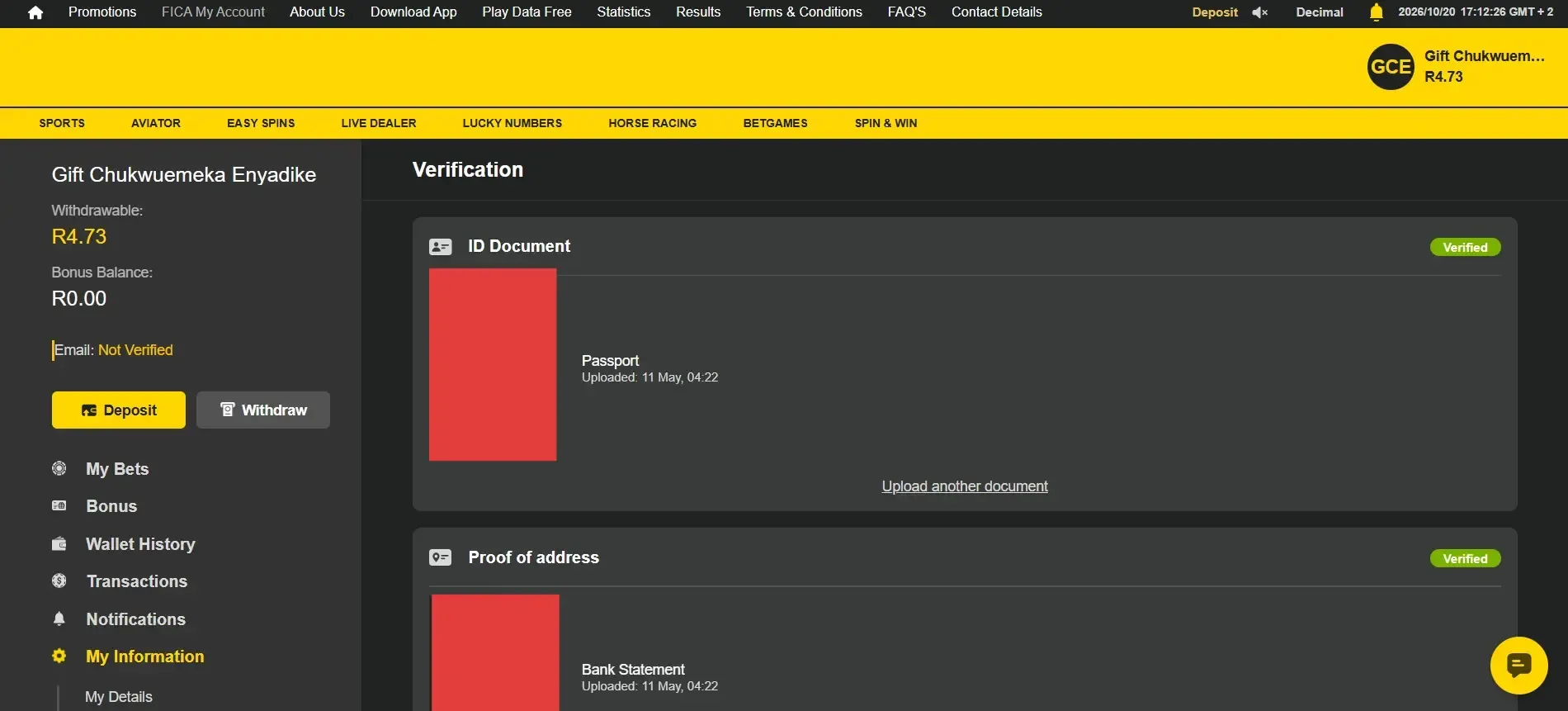
Task: Click the Deposit link in top bar
Action: pos(1215,12)
